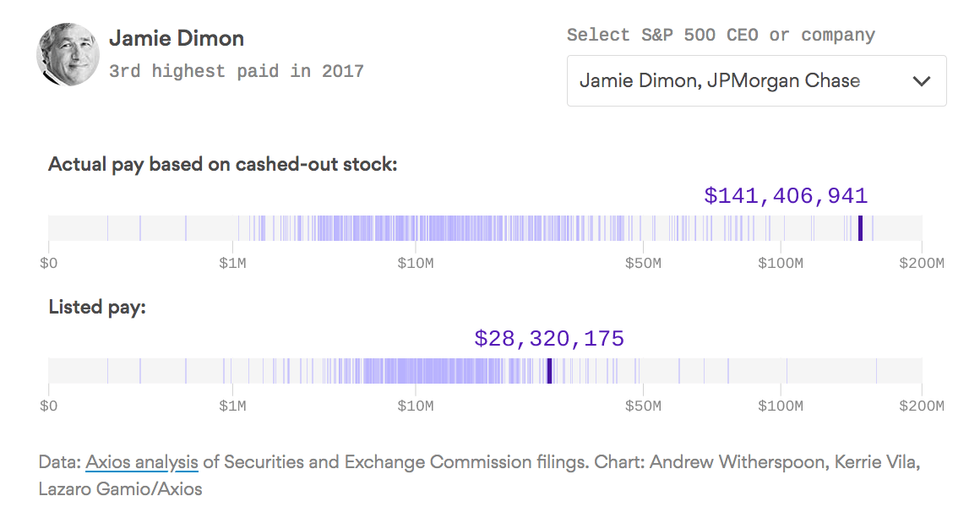Click the Jamie Dimon name heading
Image resolution: width=980 pixels, height=513 pixels.
coord(176,39)
